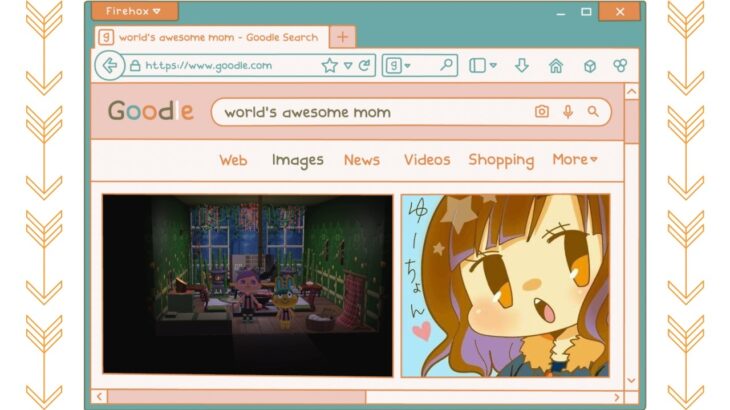Click the vertical scrollbar down arrow
The height and width of the screenshot is (410, 730).
point(631,381)
